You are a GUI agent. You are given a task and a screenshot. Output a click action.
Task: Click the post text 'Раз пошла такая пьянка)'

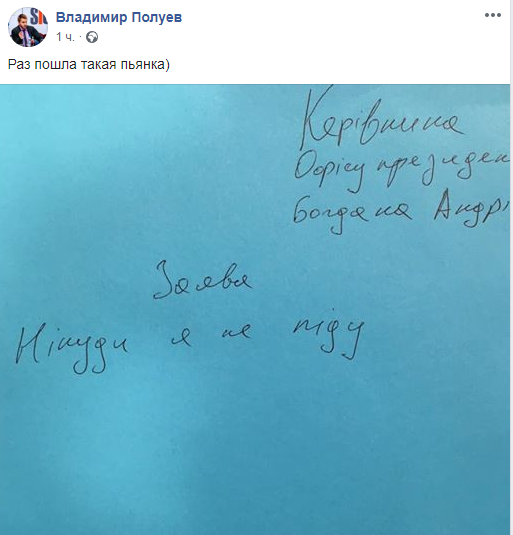coord(89,64)
